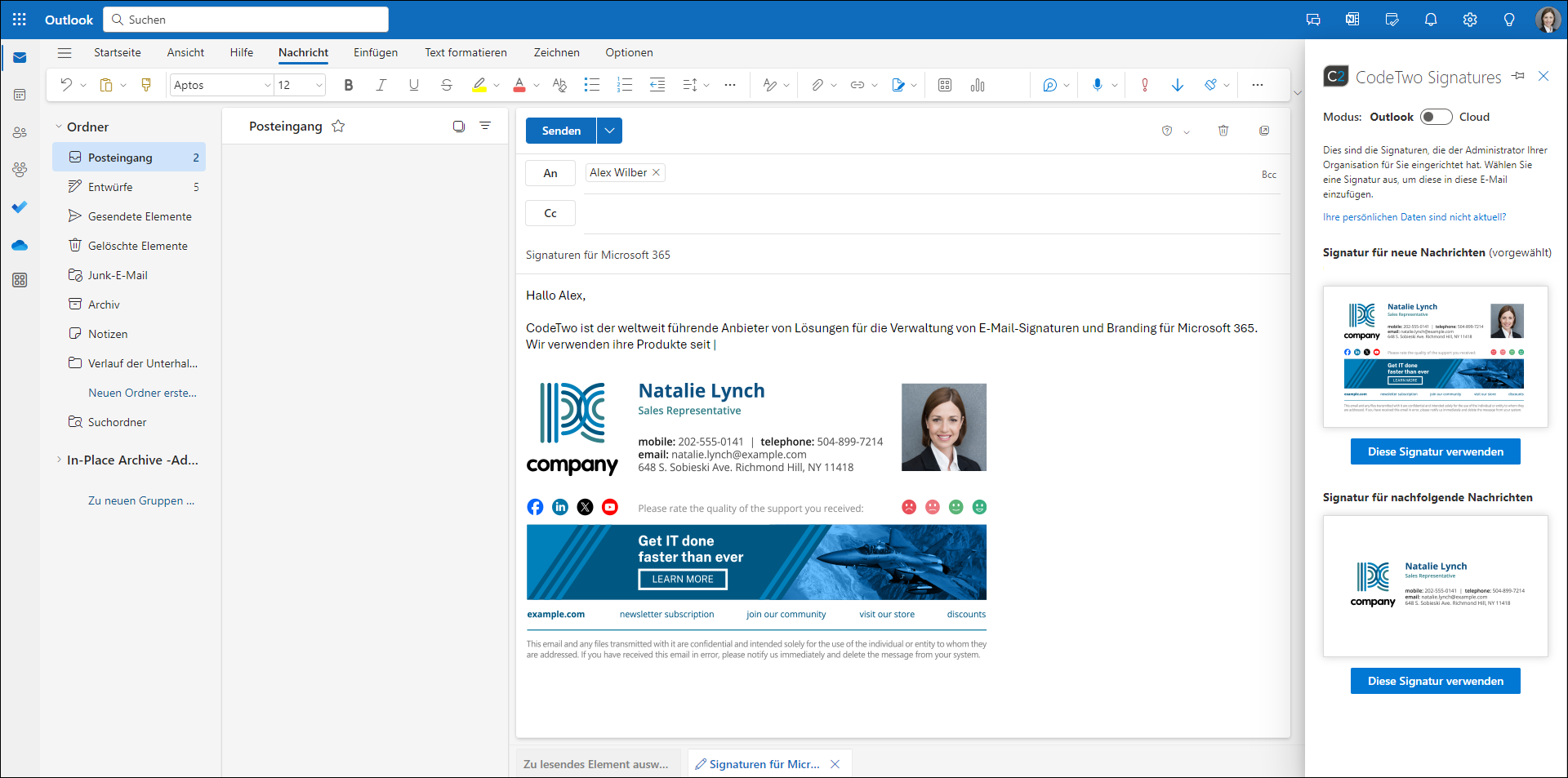The height and width of the screenshot is (778, 1568).
Task: Click the Undo icon in ribbon
Action: 66,85
